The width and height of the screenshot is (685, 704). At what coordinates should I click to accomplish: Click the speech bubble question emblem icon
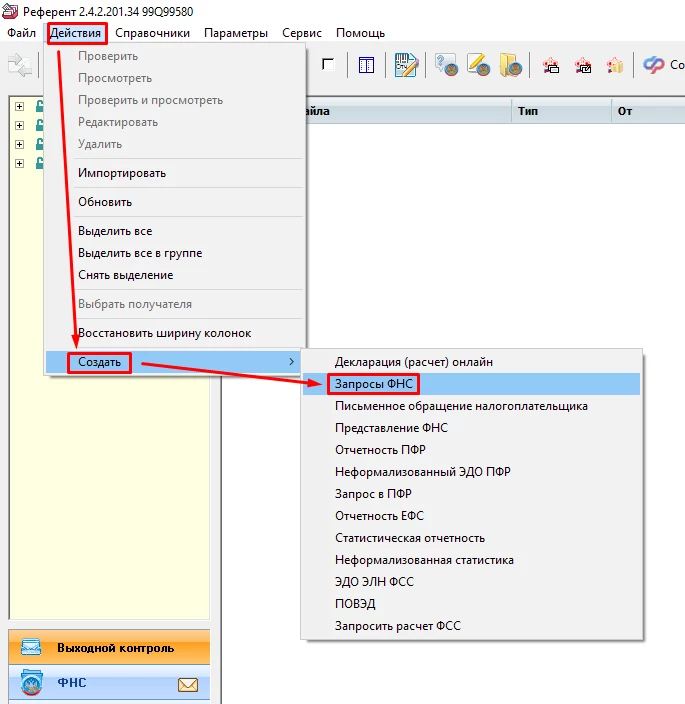(x=446, y=66)
